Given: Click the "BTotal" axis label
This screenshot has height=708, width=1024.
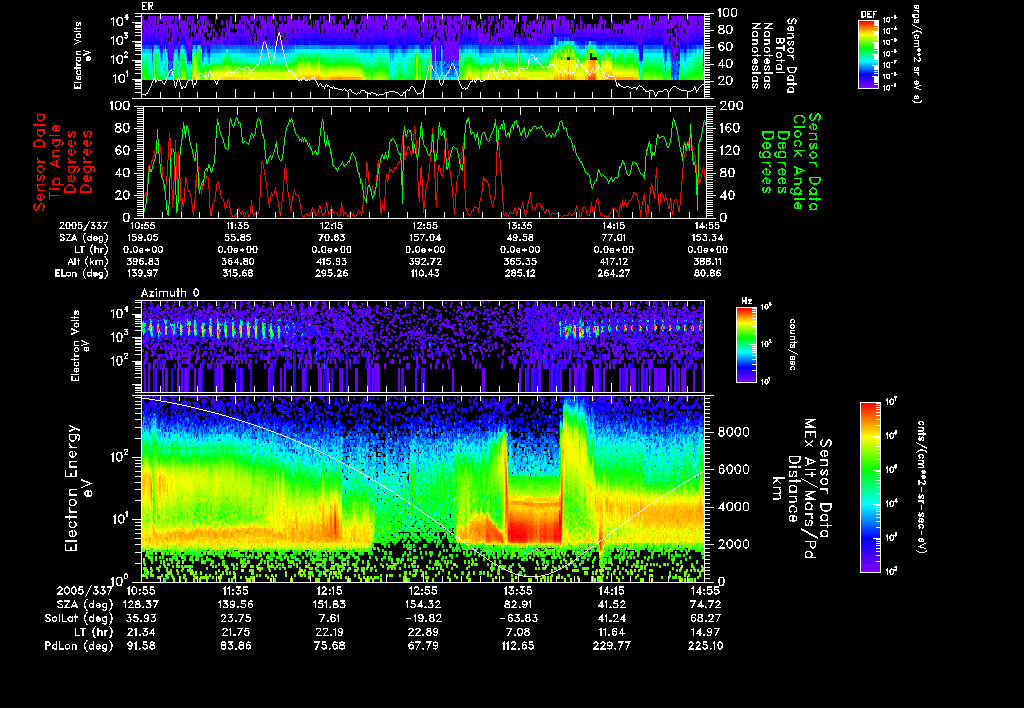Looking at the screenshot, I should coord(780,56).
